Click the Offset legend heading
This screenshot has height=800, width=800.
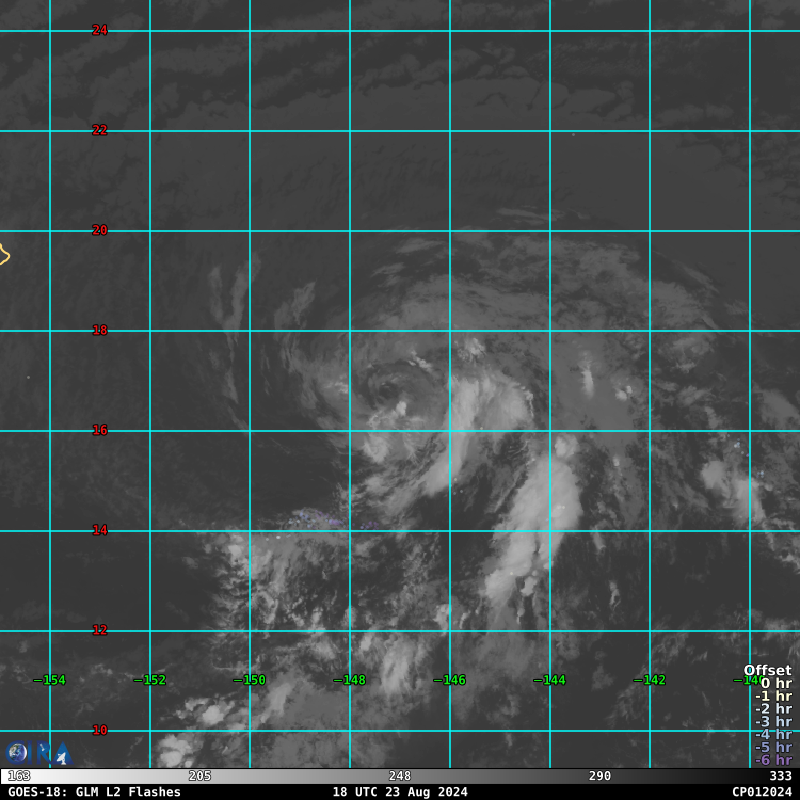click(767, 671)
